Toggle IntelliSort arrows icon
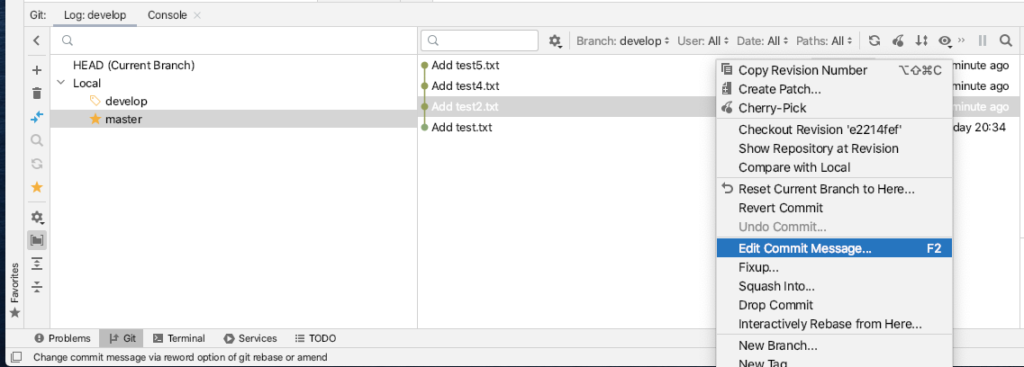Image resolution: width=1024 pixels, height=367 pixels. (x=921, y=40)
